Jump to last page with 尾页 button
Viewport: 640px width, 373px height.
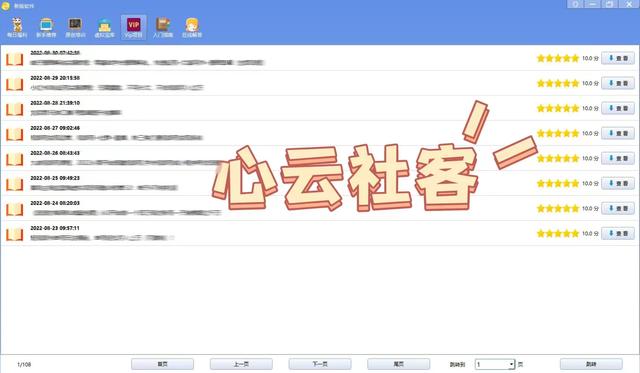pos(399,364)
